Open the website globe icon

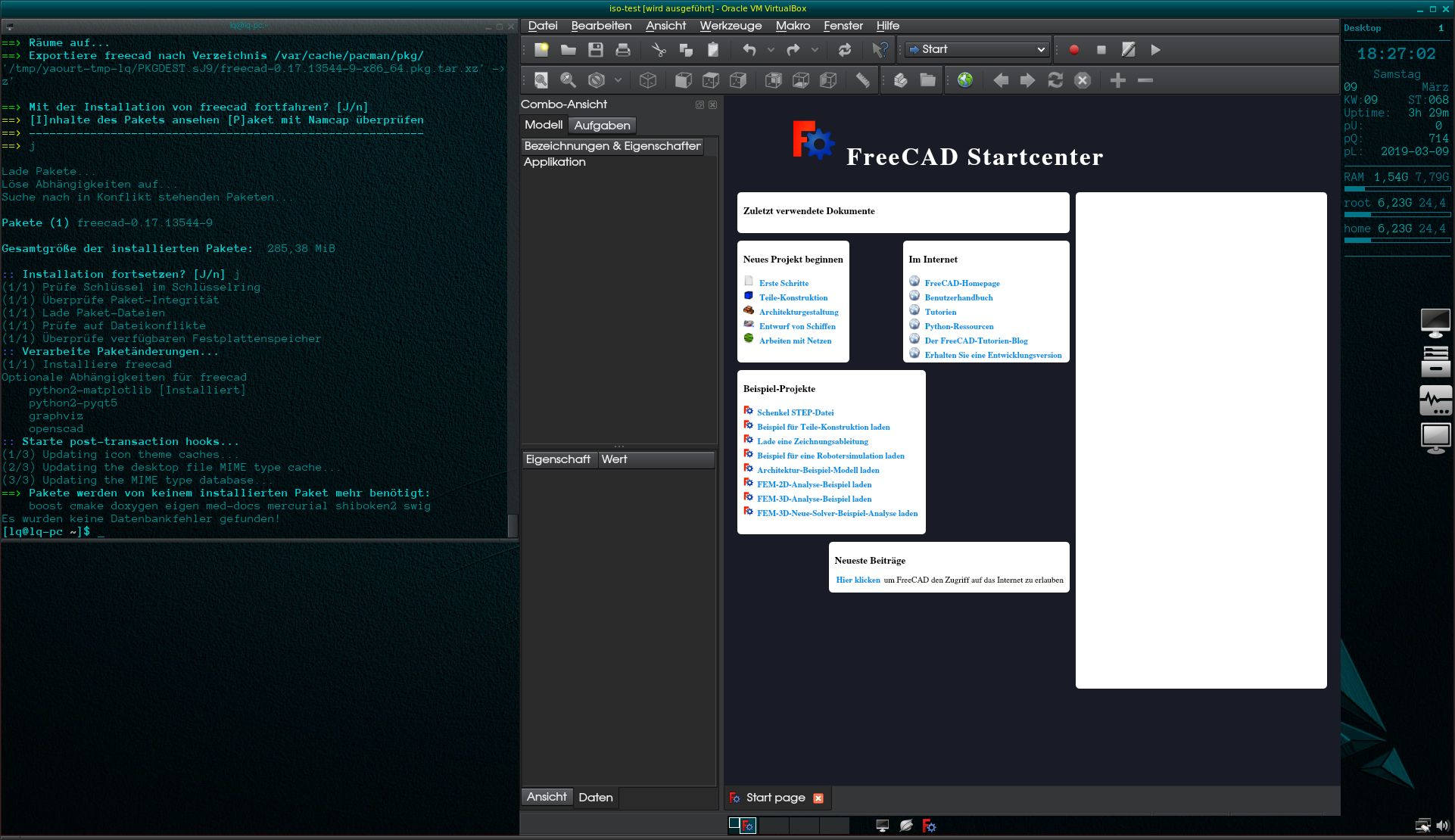click(x=964, y=80)
